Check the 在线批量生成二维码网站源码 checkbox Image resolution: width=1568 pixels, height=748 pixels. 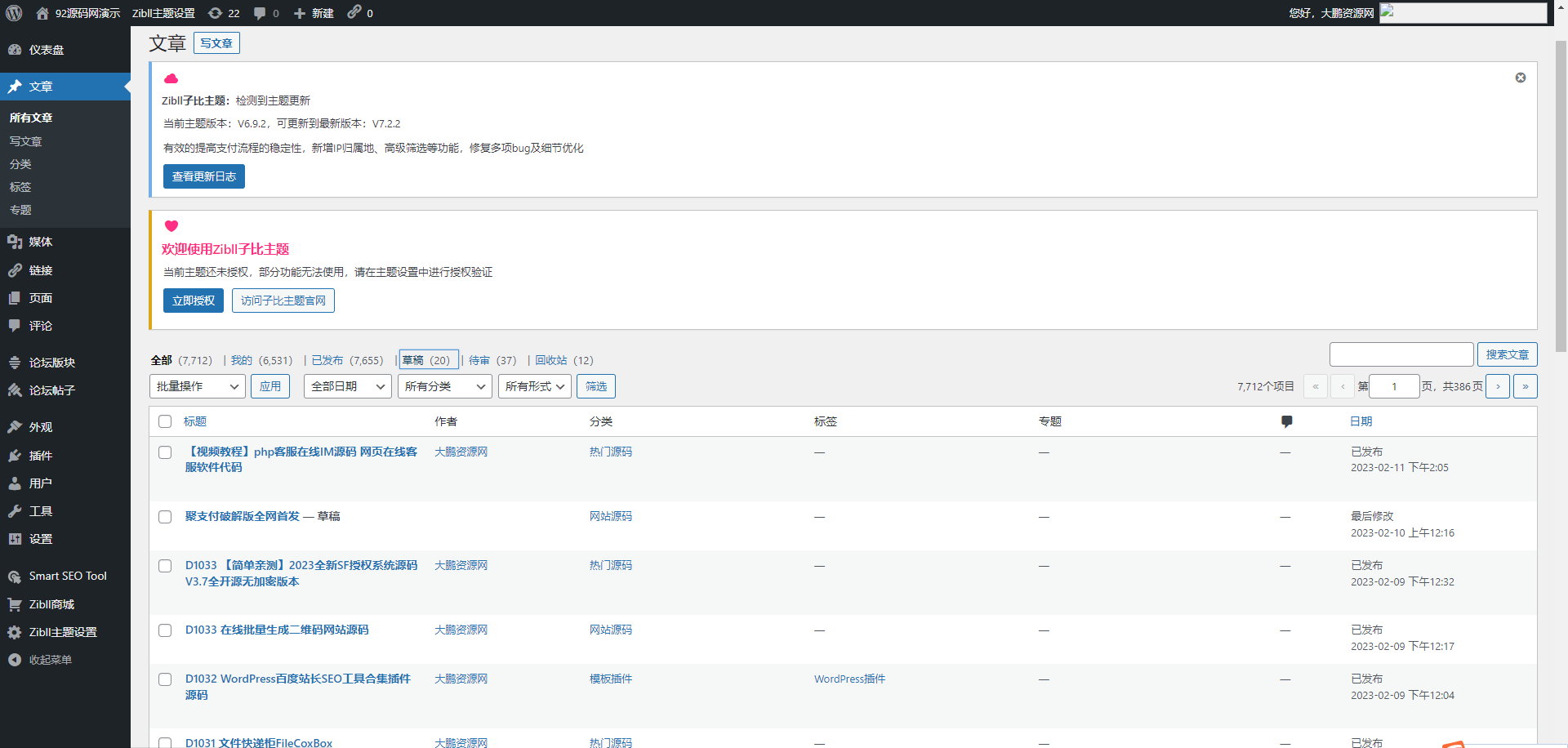[165, 630]
